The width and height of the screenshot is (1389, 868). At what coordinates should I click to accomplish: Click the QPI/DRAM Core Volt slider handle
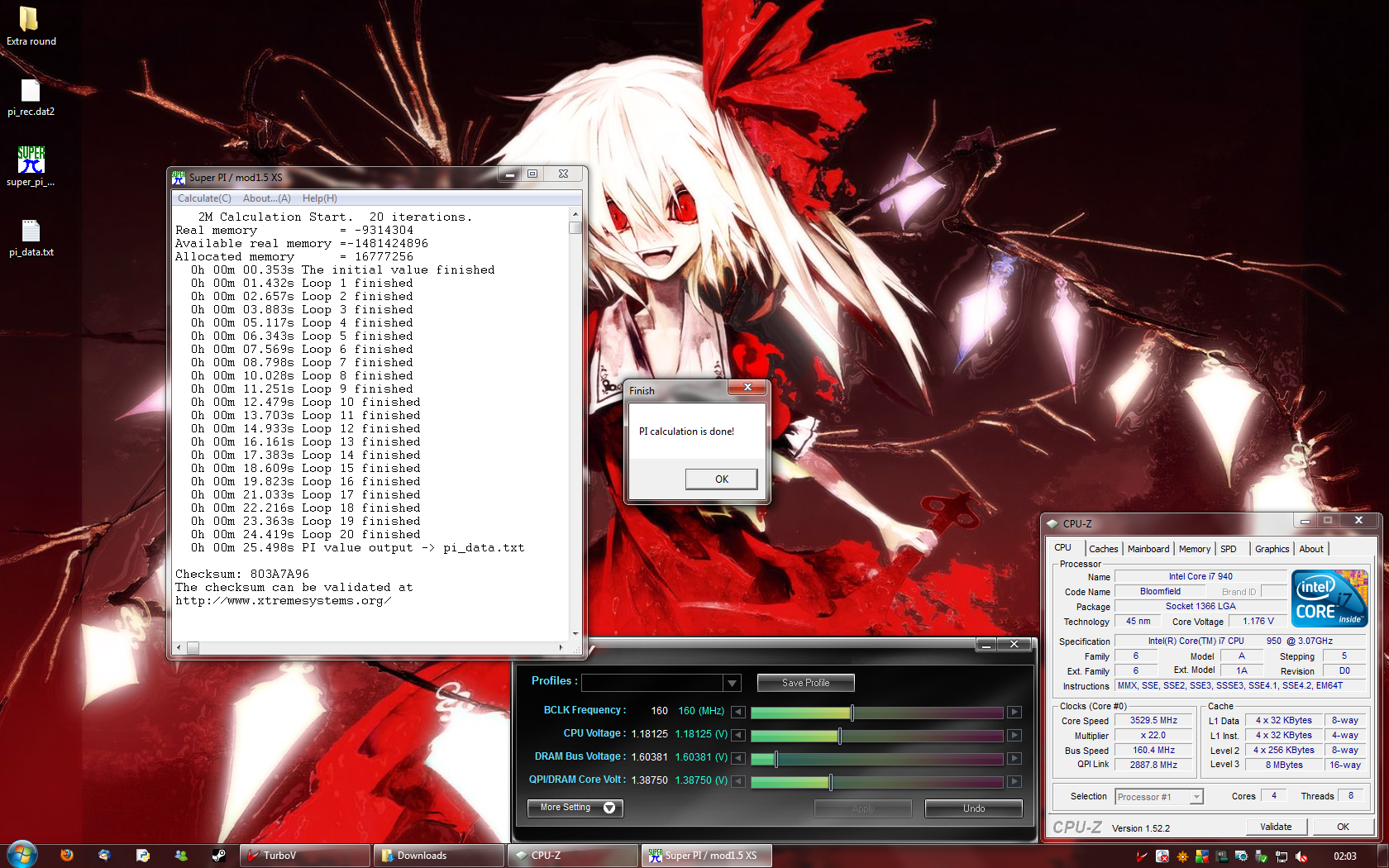click(830, 781)
